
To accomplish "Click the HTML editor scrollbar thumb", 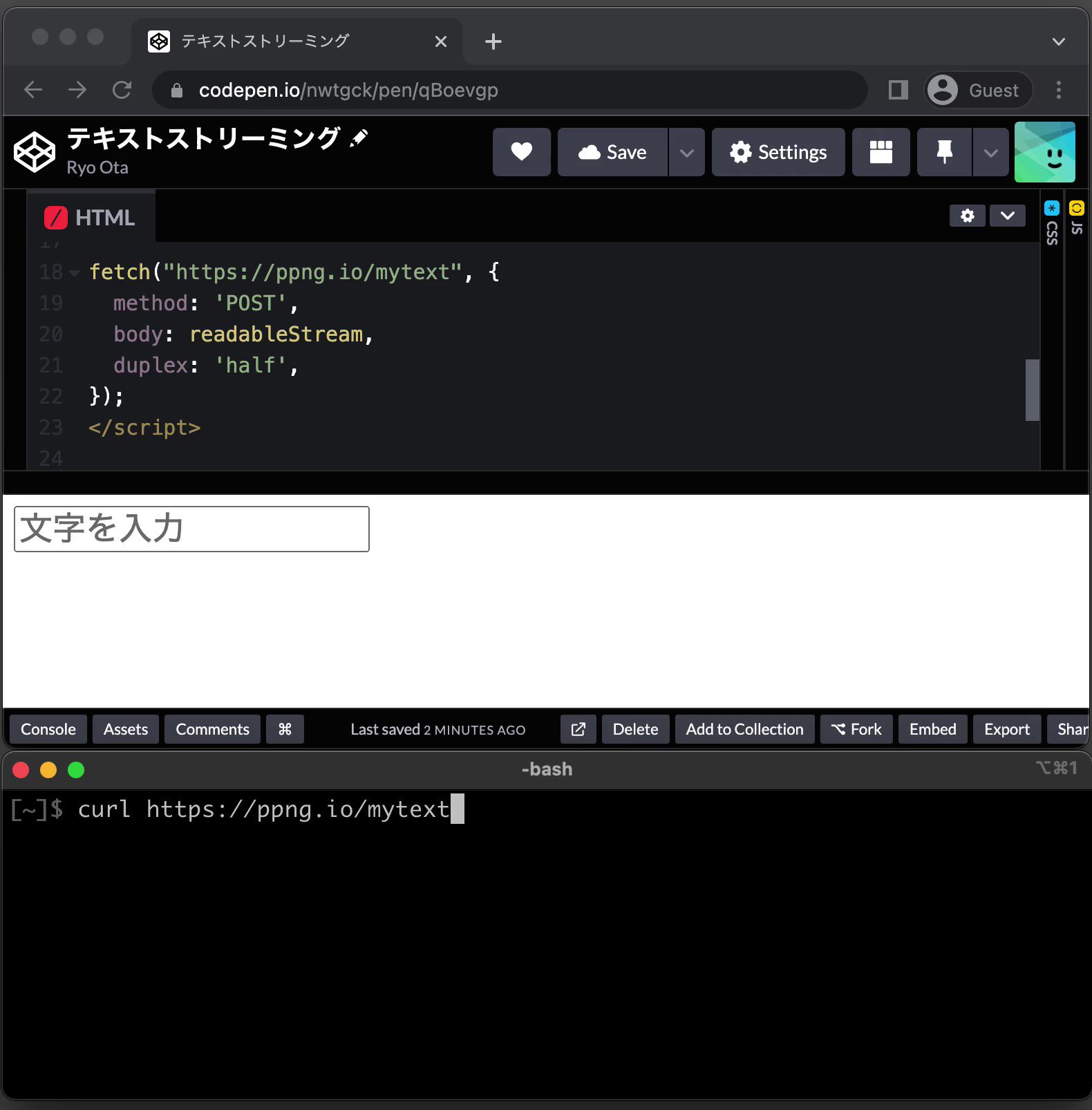I will click(1033, 390).
